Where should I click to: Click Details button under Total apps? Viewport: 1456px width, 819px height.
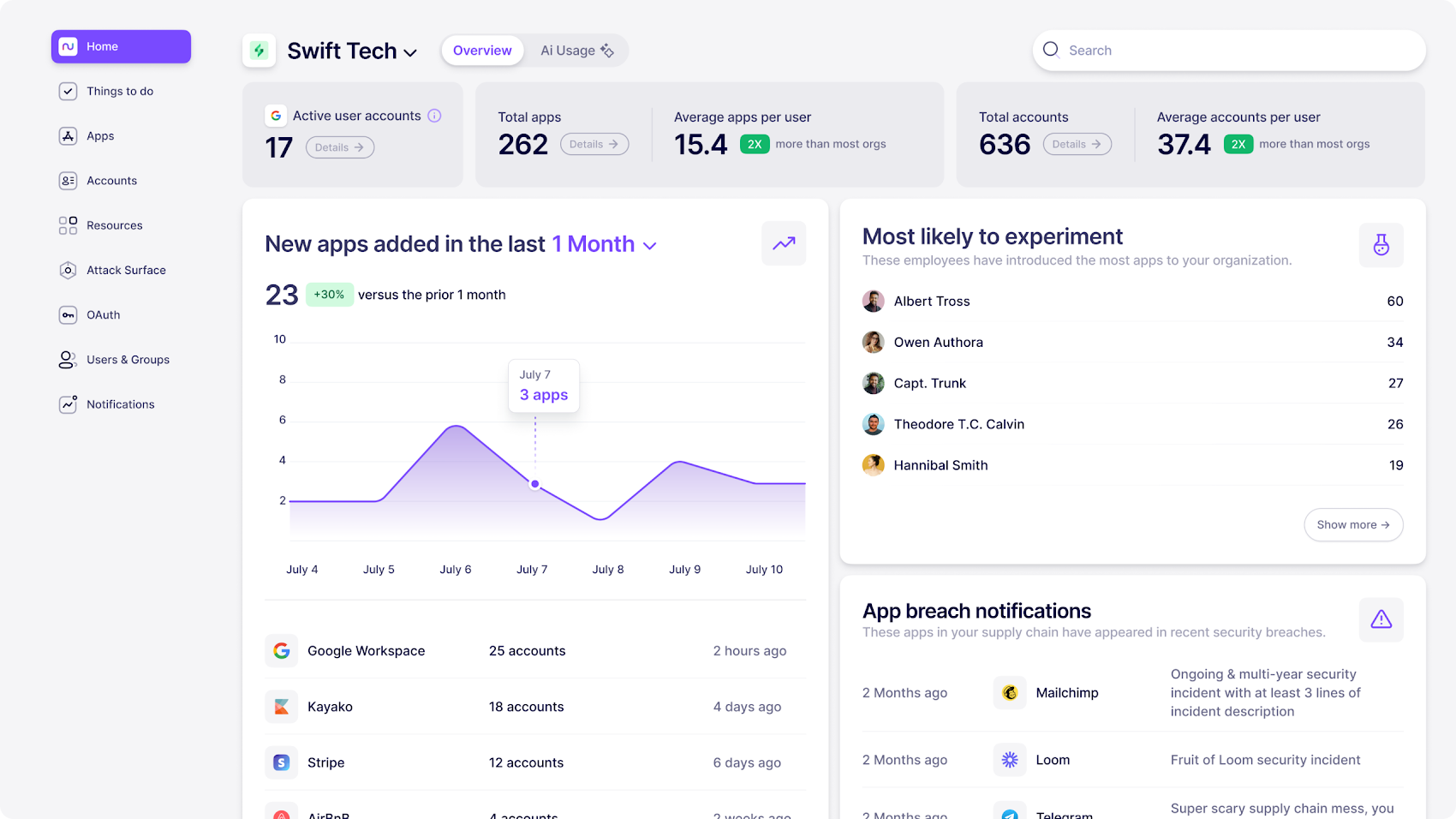click(x=594, y=145)
